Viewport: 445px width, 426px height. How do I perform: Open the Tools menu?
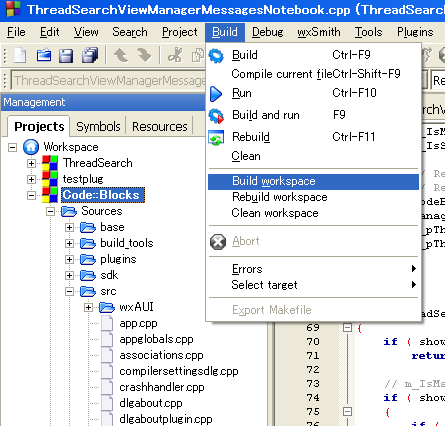coord(368,32)
